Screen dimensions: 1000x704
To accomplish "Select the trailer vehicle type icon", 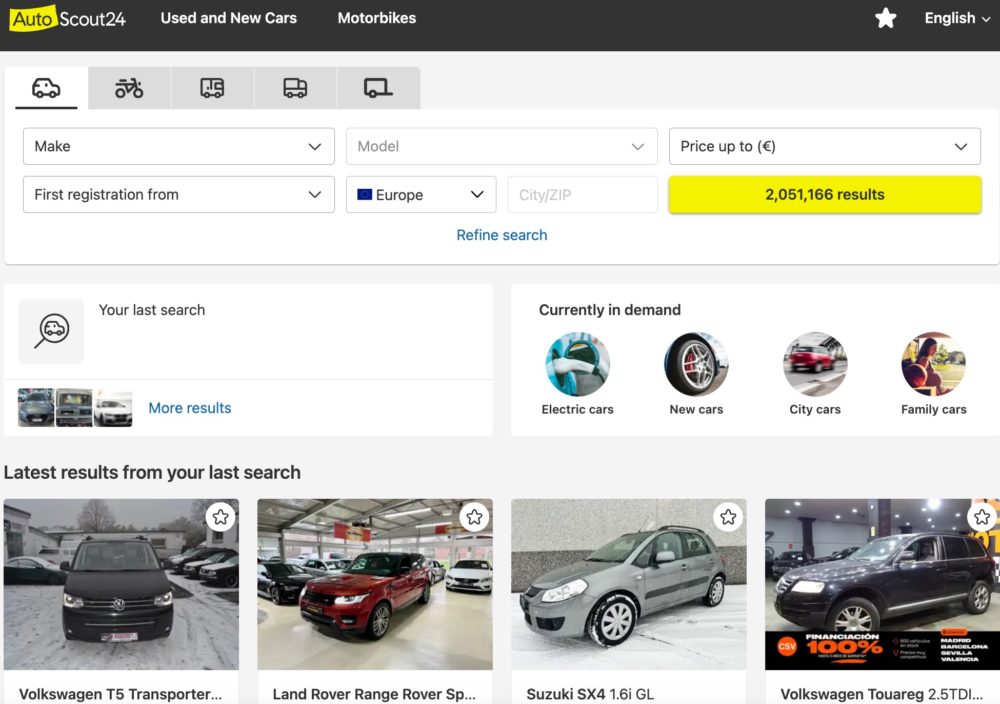I will click(378, 88).
